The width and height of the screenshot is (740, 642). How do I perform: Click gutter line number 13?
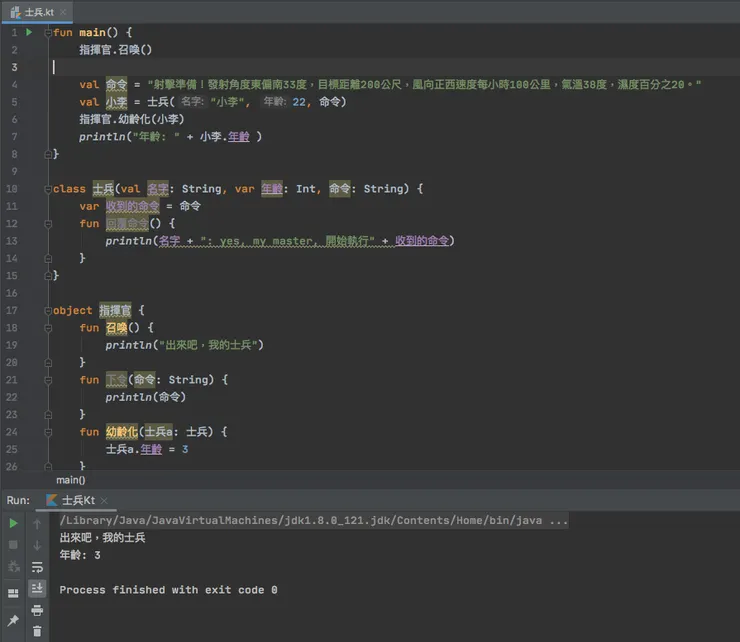[x=12, y=241]
